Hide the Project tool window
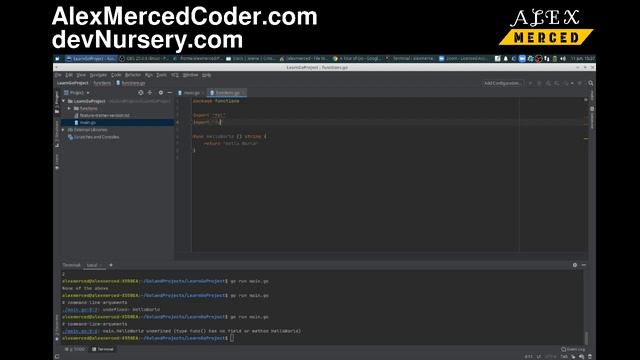This screenshot has width=640, height=360. pyautogui.click(x=169, y=93)
